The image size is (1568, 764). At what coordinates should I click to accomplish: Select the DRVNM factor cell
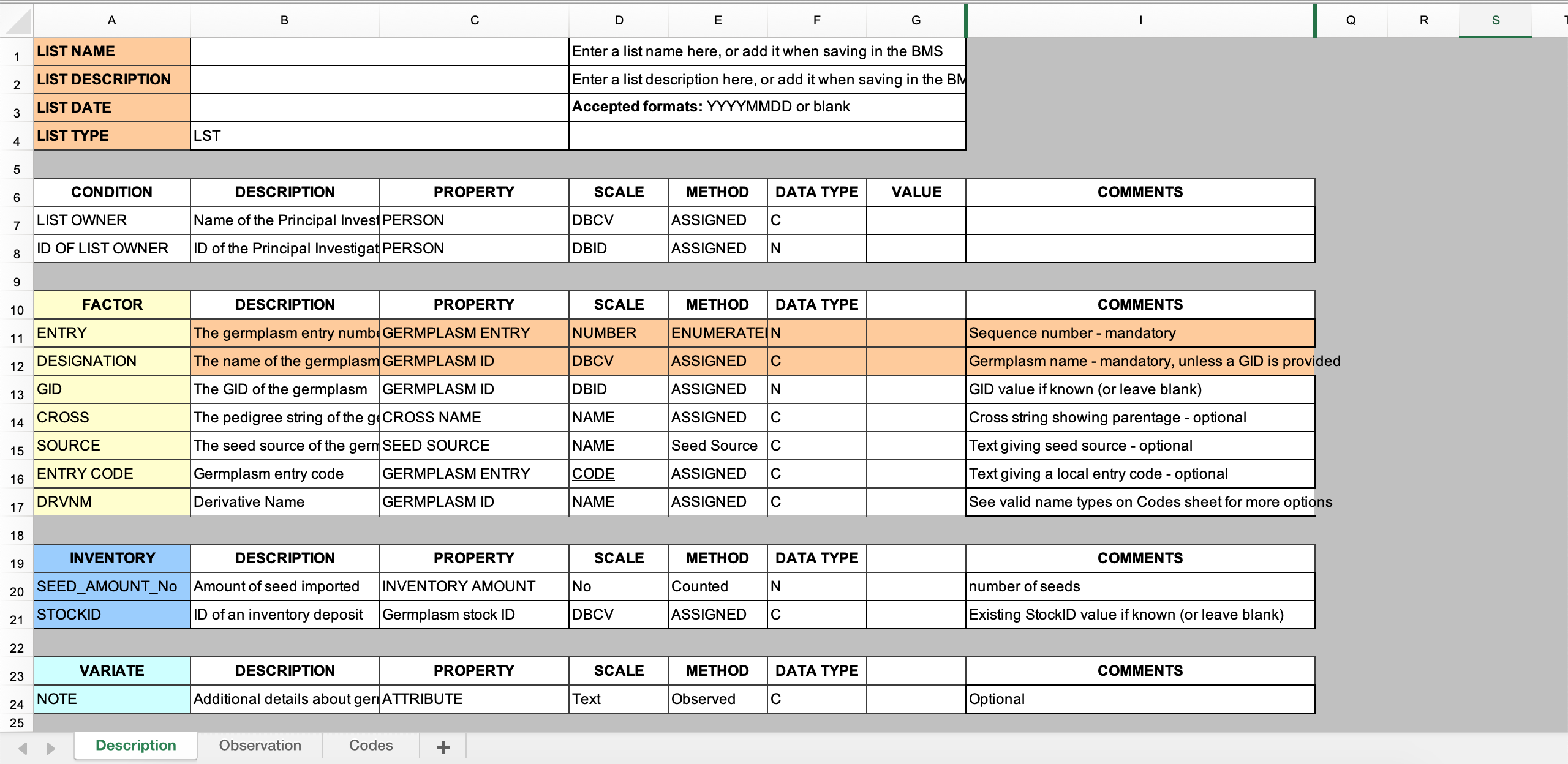112,502
